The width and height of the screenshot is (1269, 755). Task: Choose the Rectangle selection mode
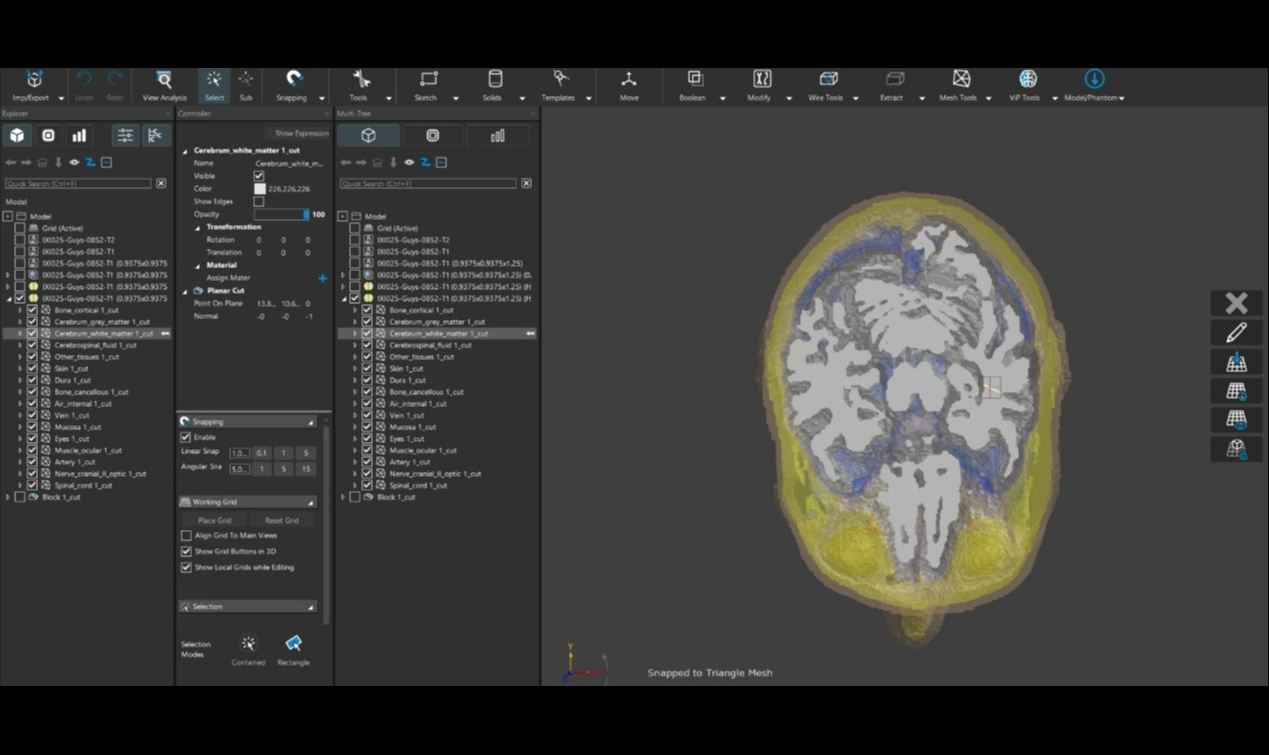293,649
